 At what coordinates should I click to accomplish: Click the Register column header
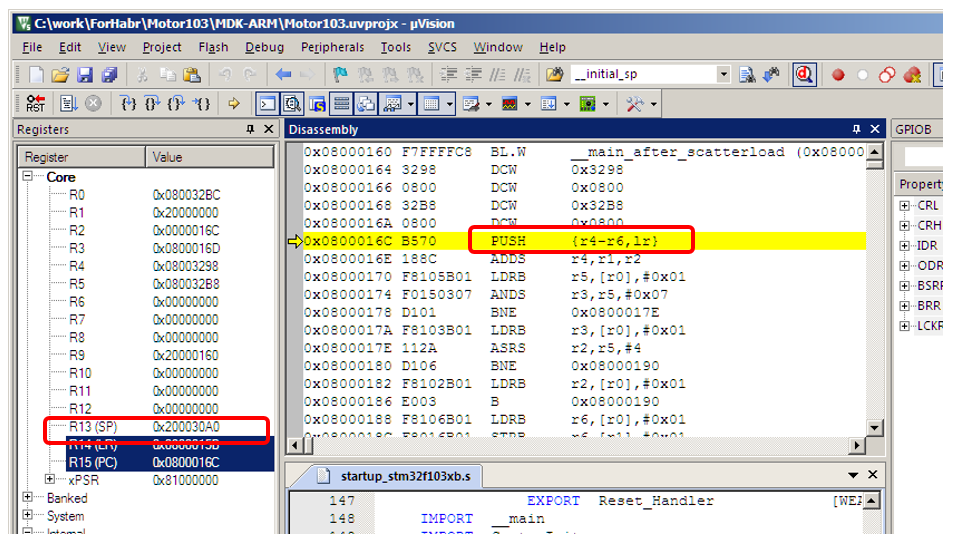[x=82, y=157]
